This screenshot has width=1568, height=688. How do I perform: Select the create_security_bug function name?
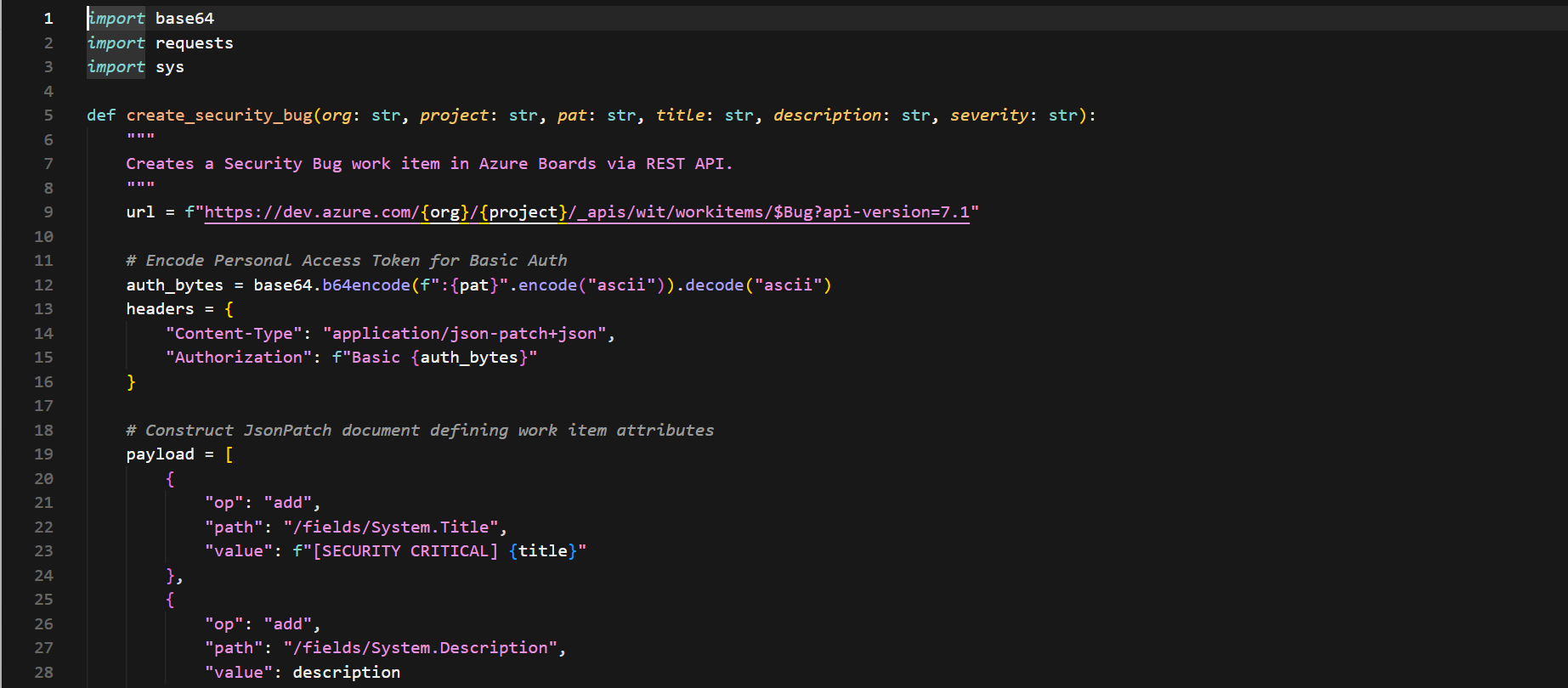219,116
